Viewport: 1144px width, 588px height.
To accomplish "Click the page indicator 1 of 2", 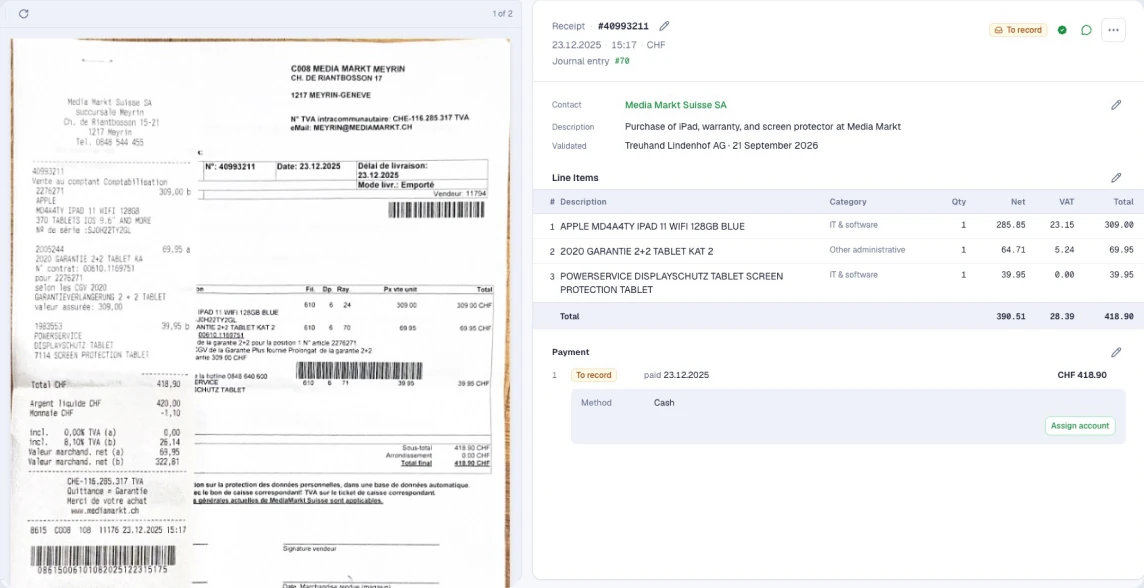I will coord(502,14).
